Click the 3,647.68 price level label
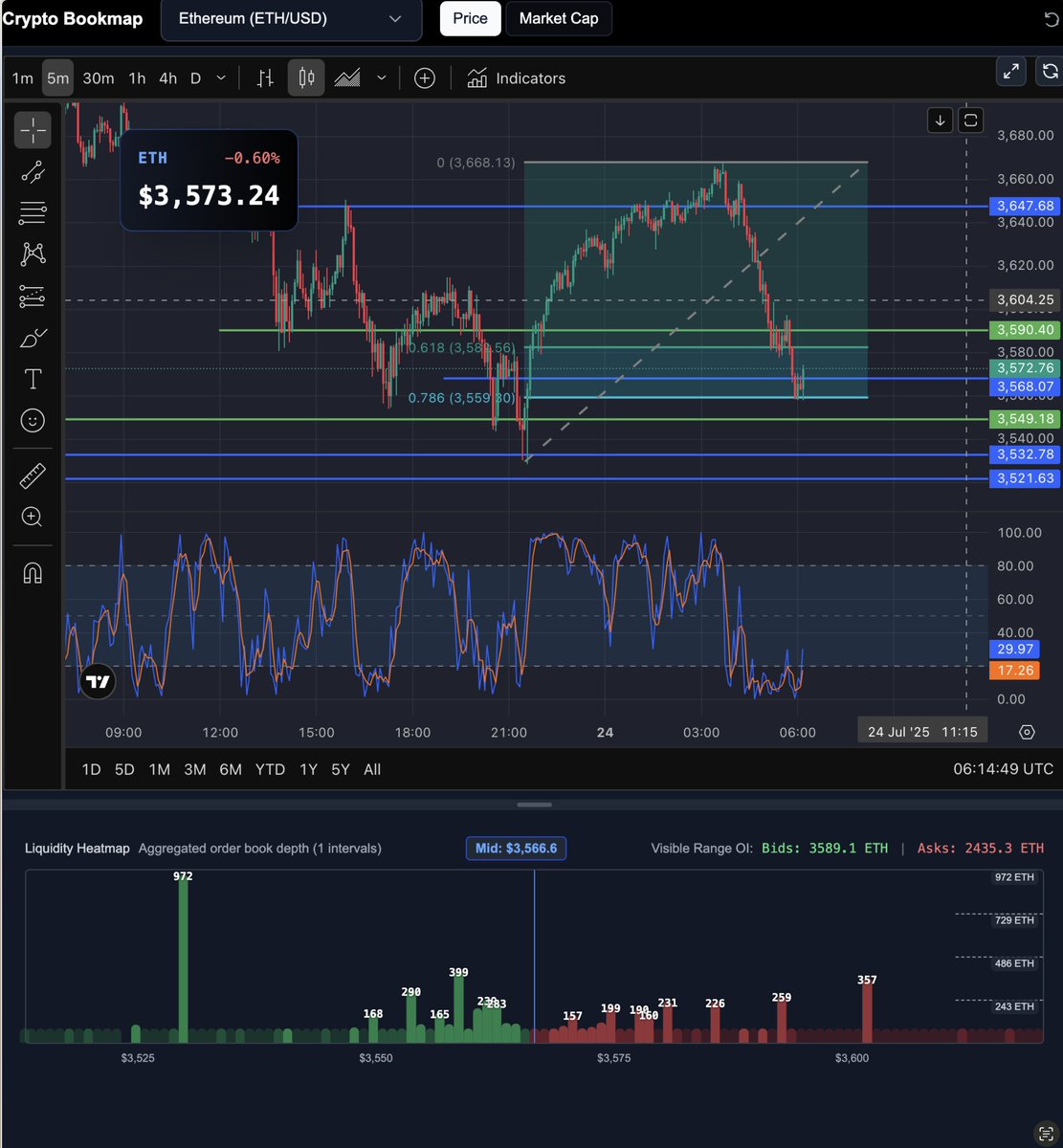Viewport: 1063px width, 1148px height. click(x=1025, y=206)
